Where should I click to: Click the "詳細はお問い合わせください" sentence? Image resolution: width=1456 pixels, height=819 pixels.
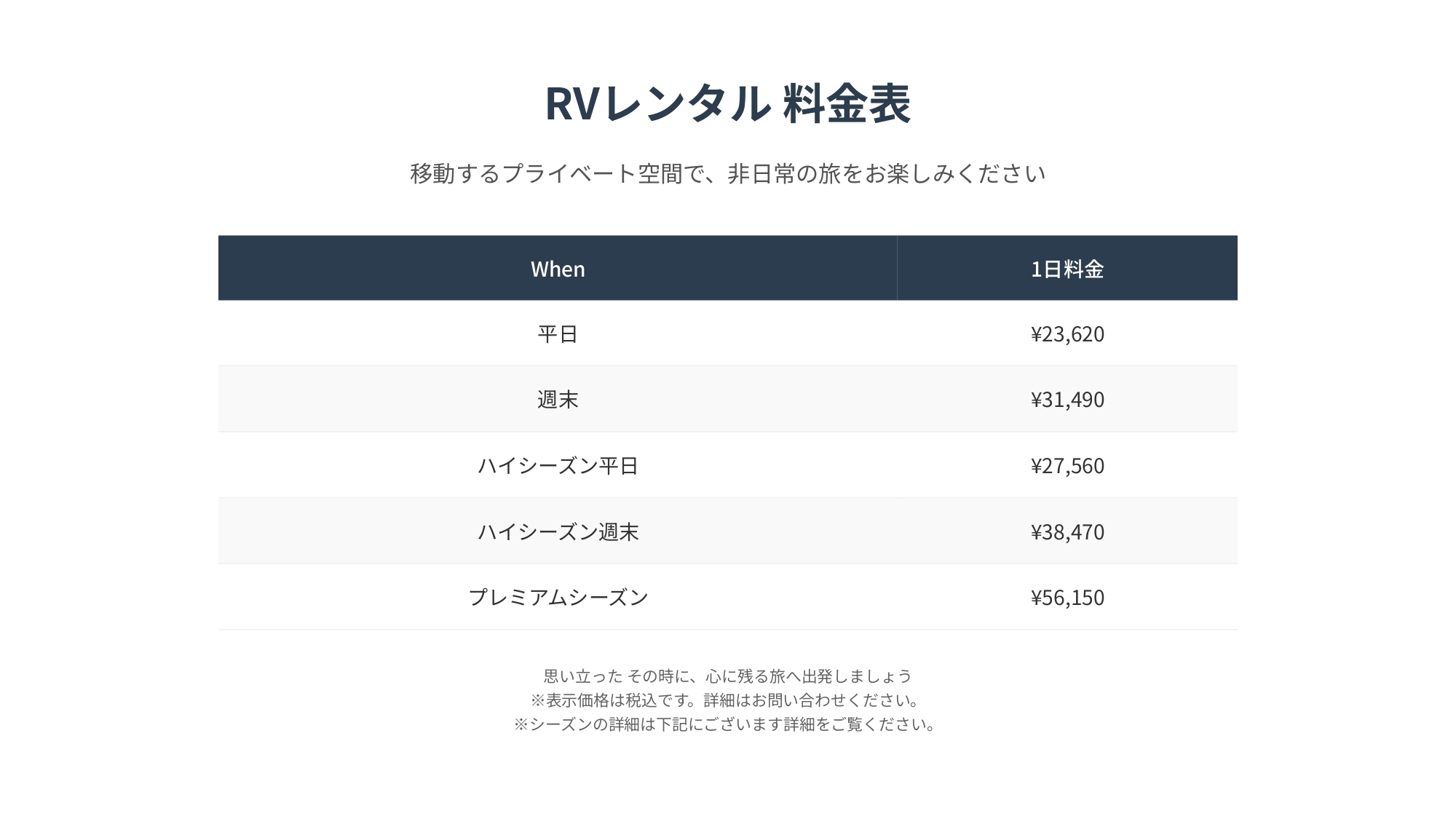pos(811,700)
